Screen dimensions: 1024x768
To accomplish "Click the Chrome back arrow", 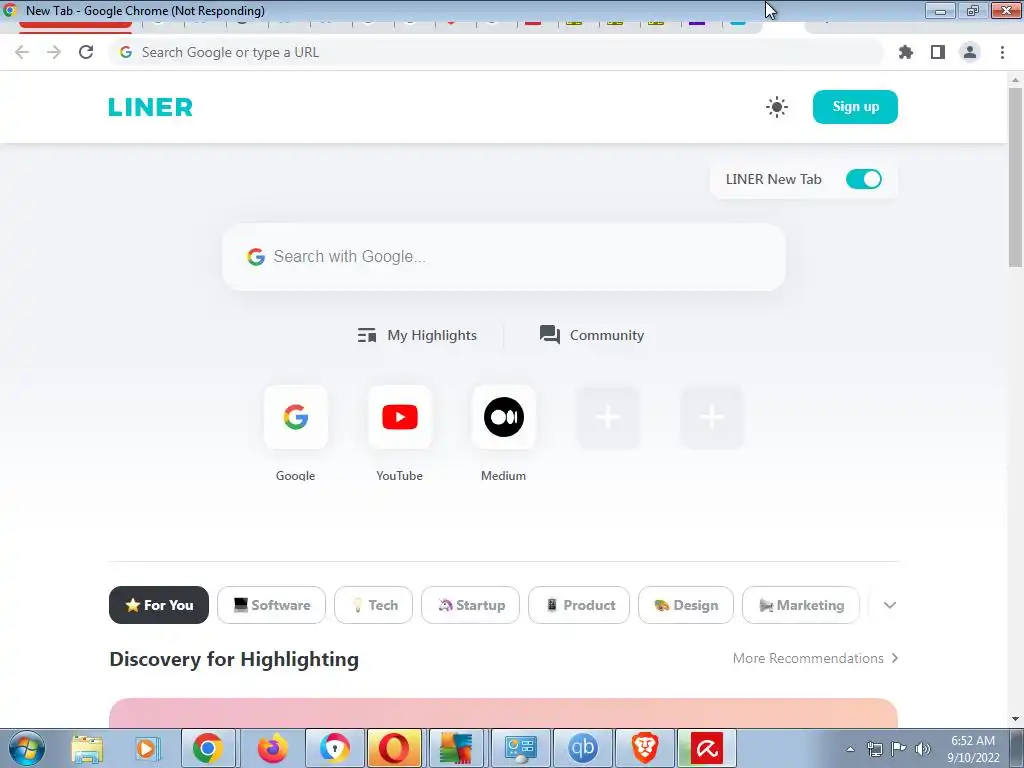I will click(x=22, y=52).
